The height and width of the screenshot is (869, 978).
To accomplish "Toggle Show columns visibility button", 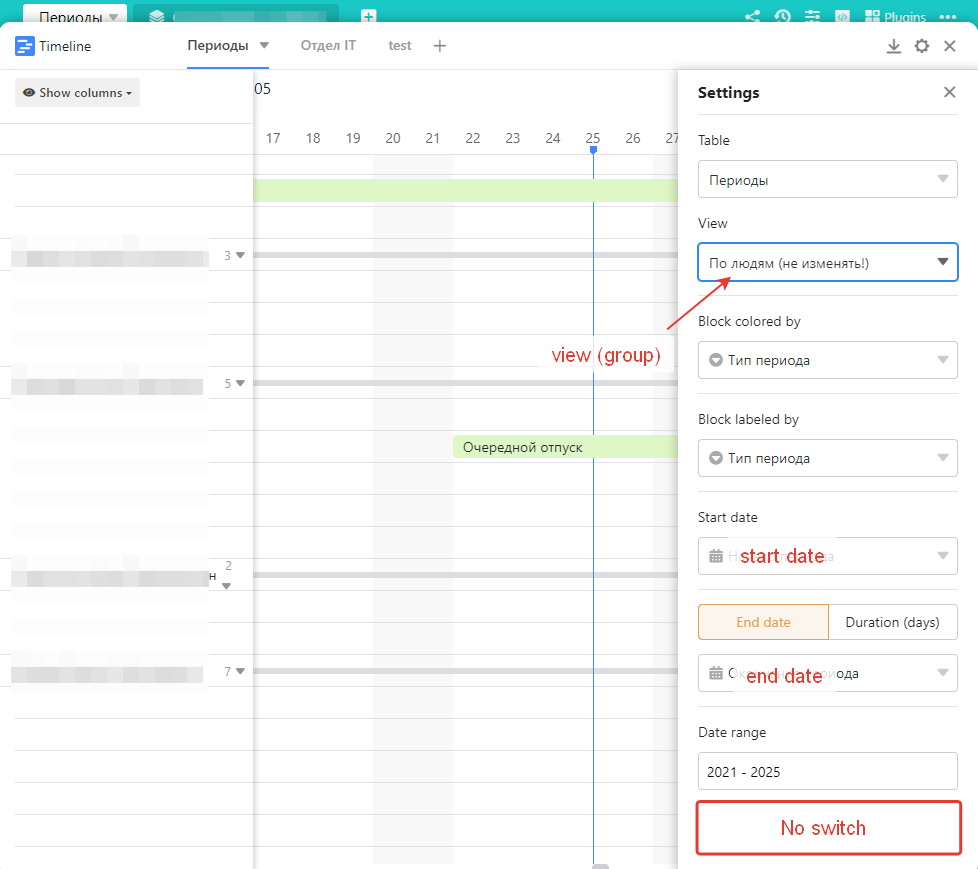I will click(x=78, y=93).
